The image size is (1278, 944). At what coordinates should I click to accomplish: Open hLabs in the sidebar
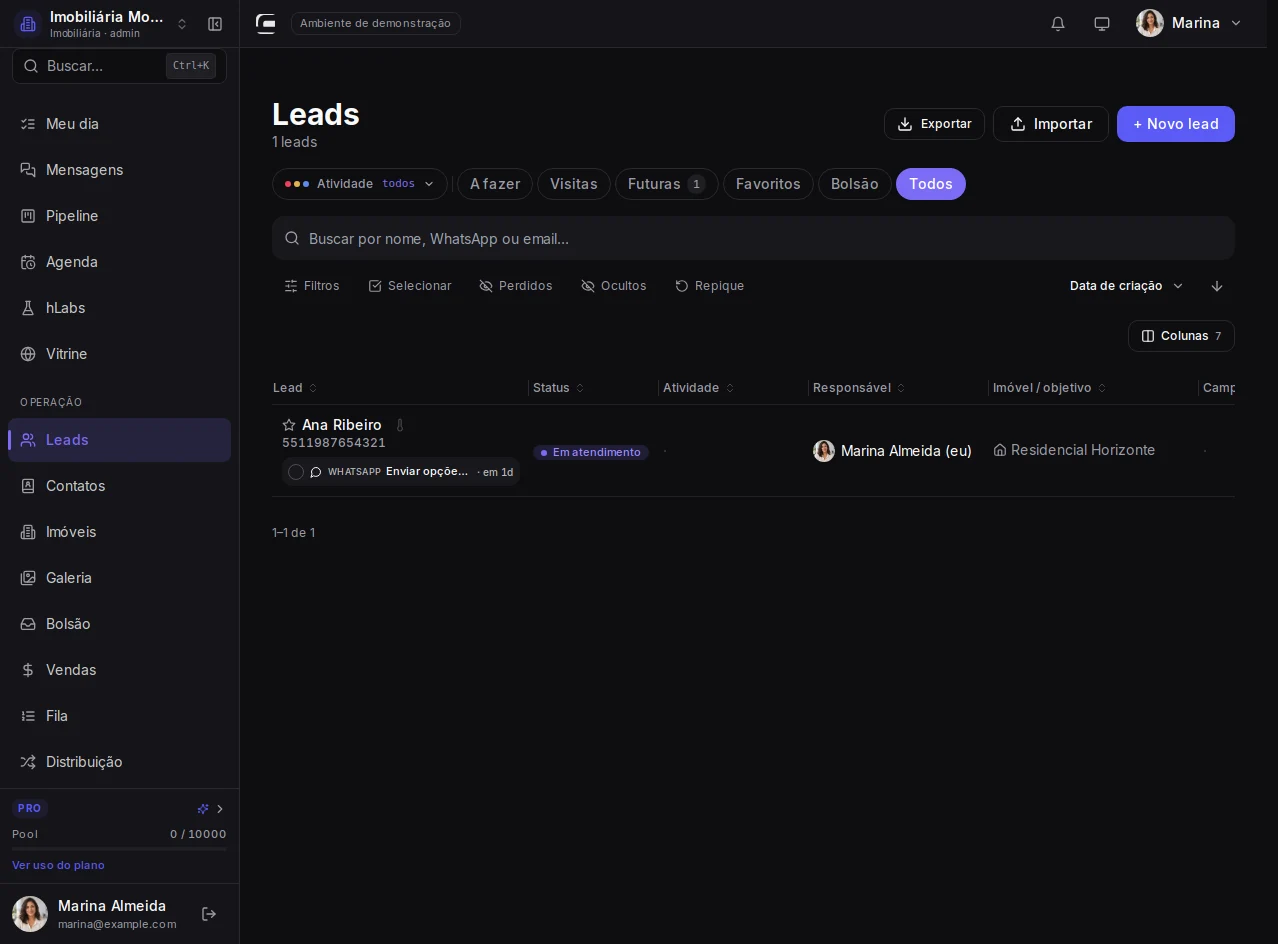coord(119,308)
